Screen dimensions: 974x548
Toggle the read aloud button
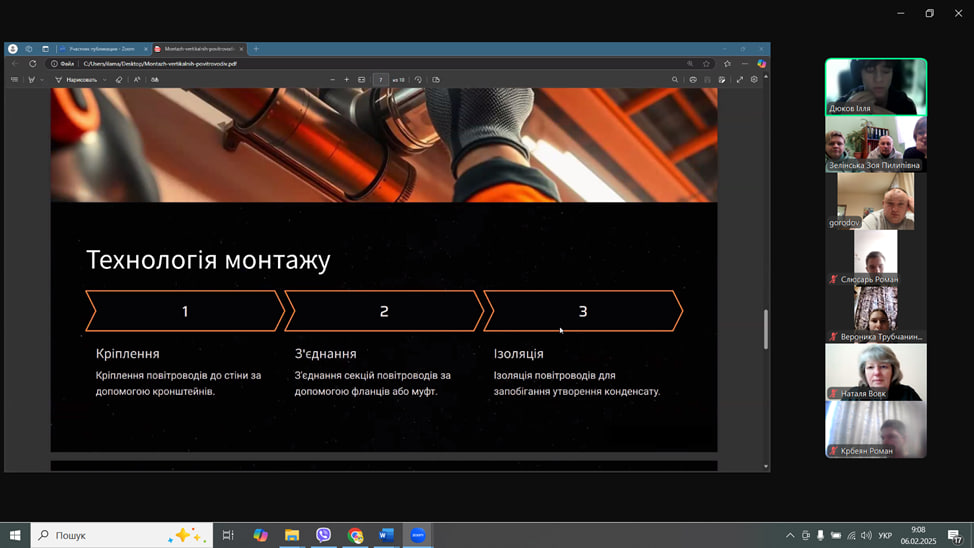tap(137, 80)
